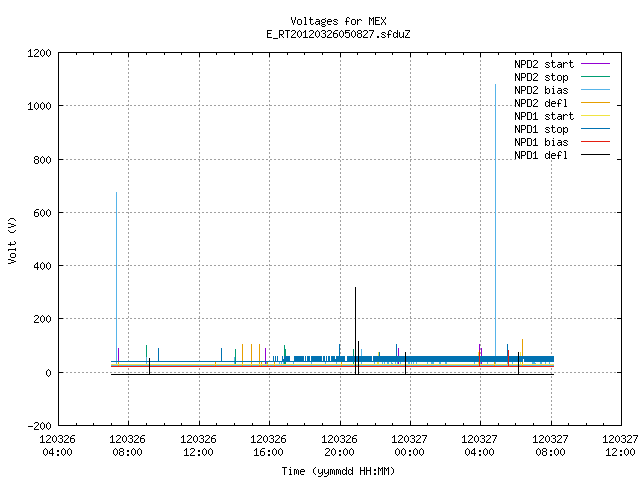Screen dimensions: 640x480
Task: Click the '120327 12:00' x-axis tick label
Action: pos(620,446)
